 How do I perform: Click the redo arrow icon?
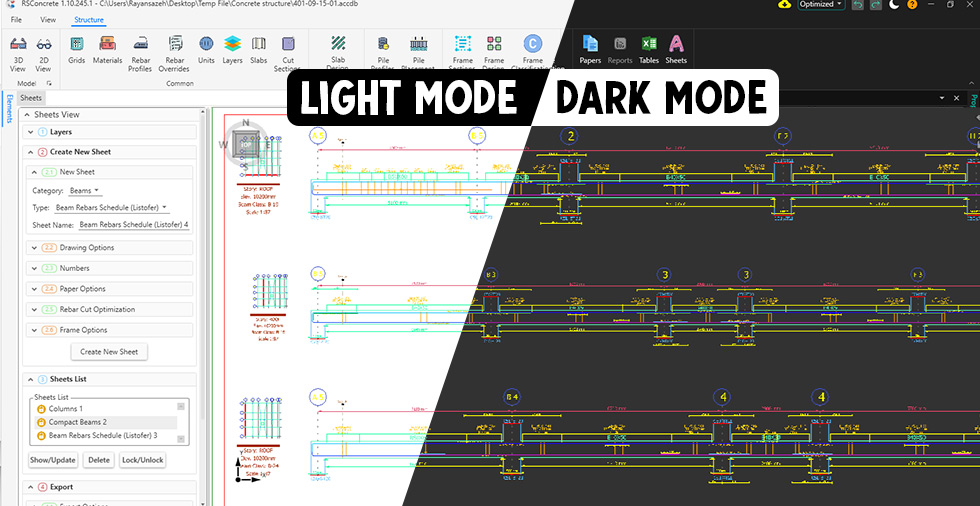click(x=876, y=4)
